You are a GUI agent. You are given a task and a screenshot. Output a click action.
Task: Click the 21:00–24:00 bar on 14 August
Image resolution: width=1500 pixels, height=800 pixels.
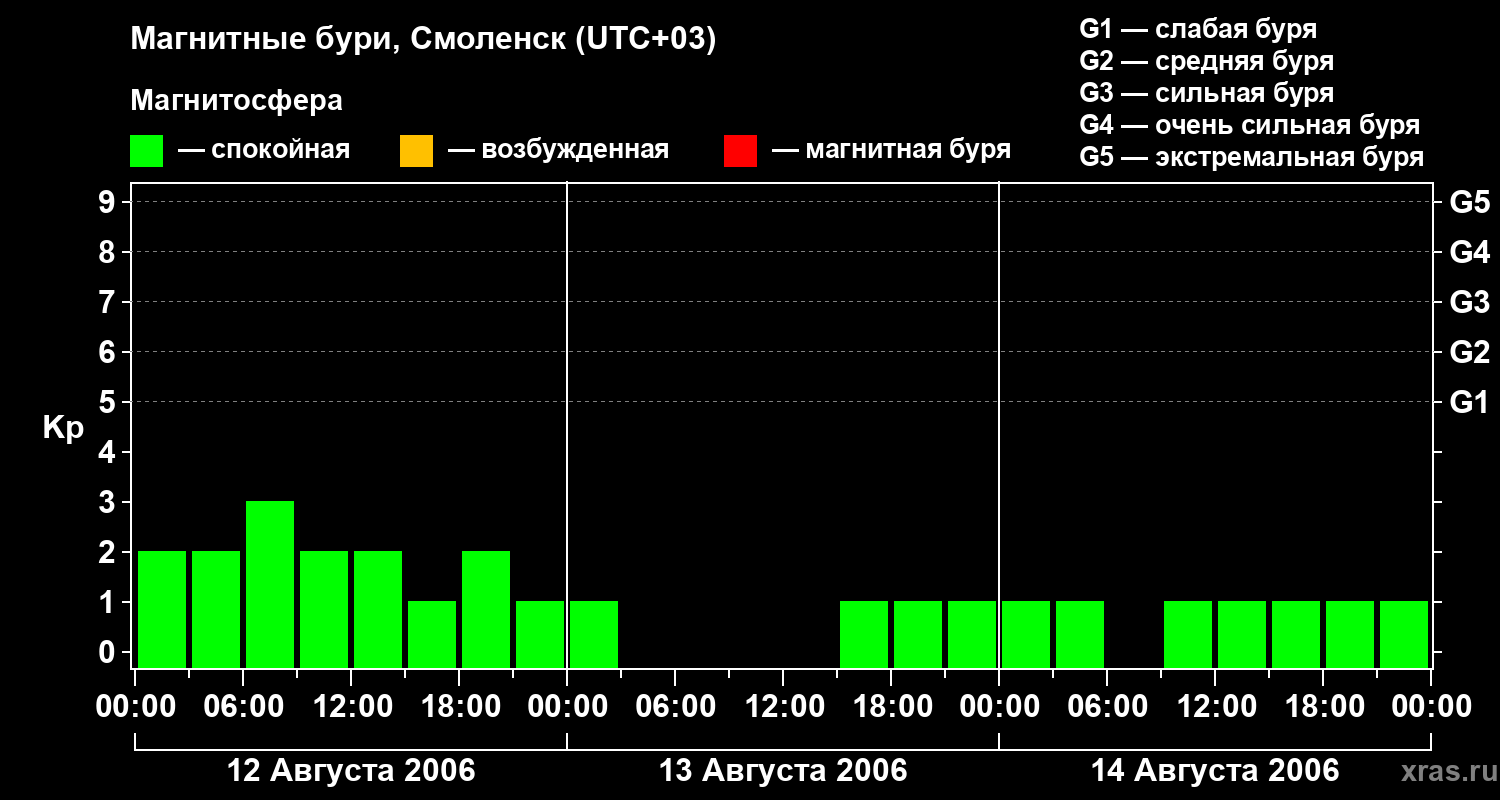(x=1404, y=634)
